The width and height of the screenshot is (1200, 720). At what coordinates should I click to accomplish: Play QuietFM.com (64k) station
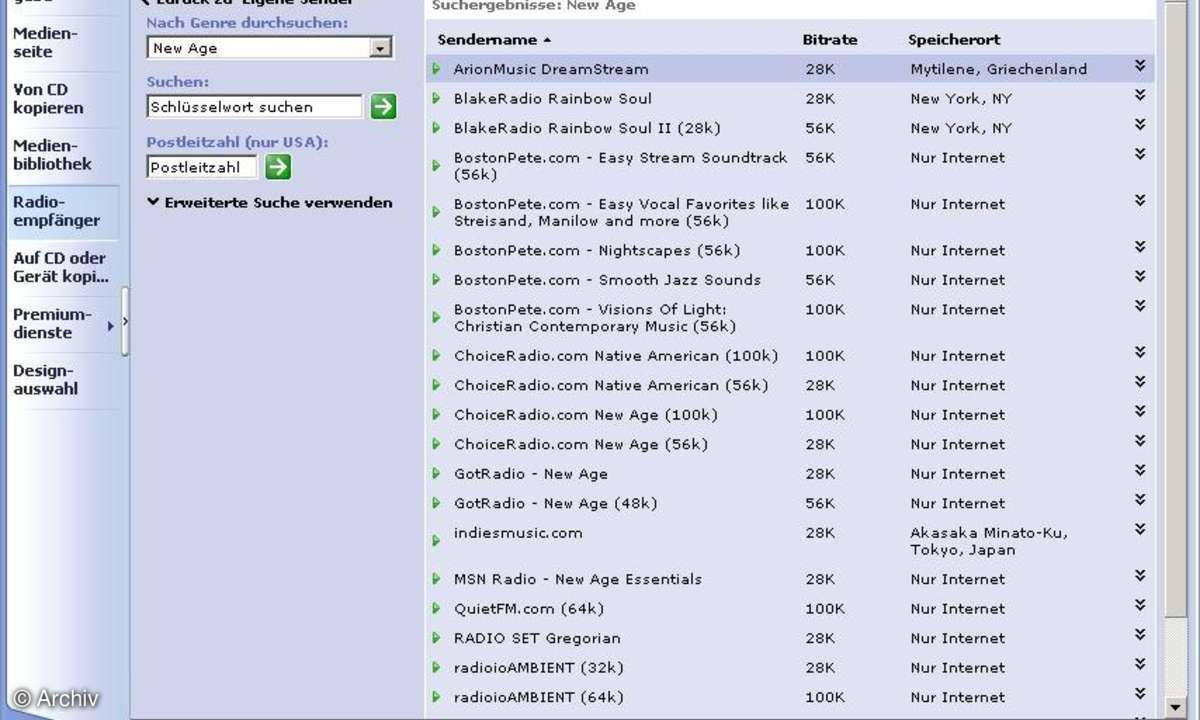point(436,608)
